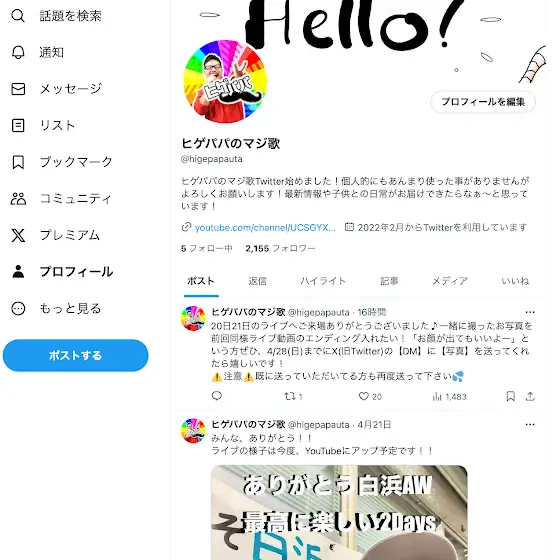Repost the first post via retweet icon
The image size is (560, 560).
pyautogui.click(x=290, y=396)
